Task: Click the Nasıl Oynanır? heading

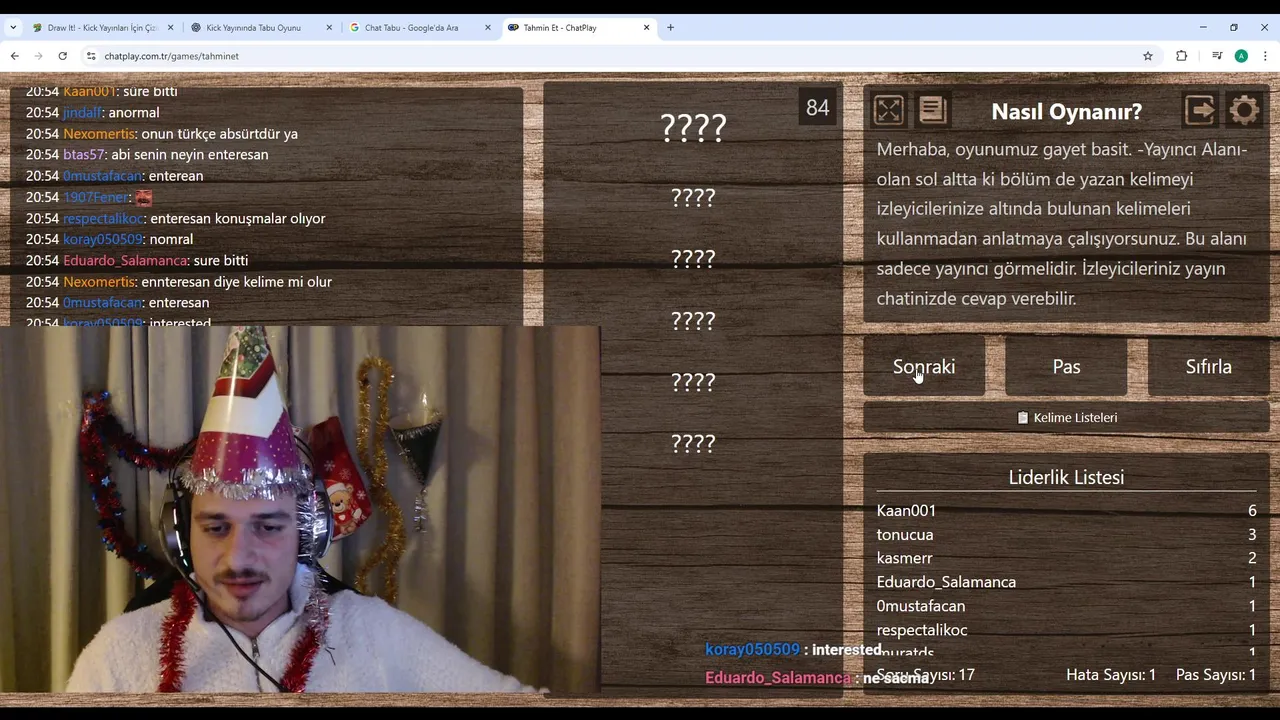Action: pyautogui.click(x=1066, y=111)
